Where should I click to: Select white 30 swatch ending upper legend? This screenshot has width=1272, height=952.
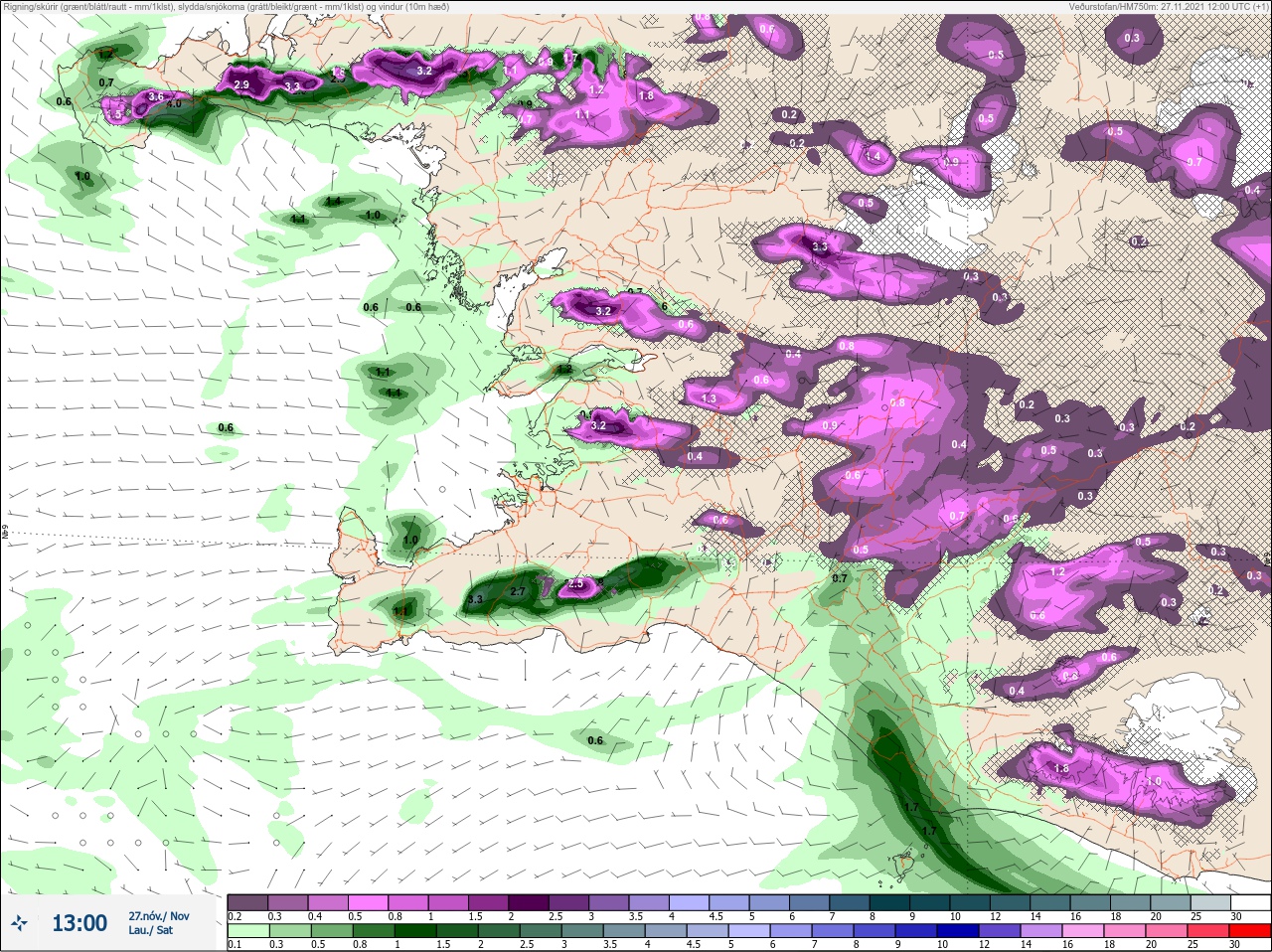1250,902
